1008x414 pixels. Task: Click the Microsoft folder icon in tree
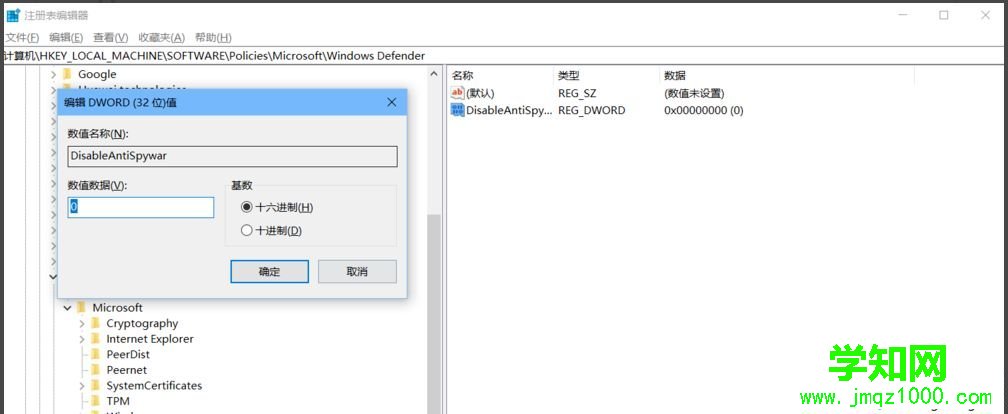point(81,307)
